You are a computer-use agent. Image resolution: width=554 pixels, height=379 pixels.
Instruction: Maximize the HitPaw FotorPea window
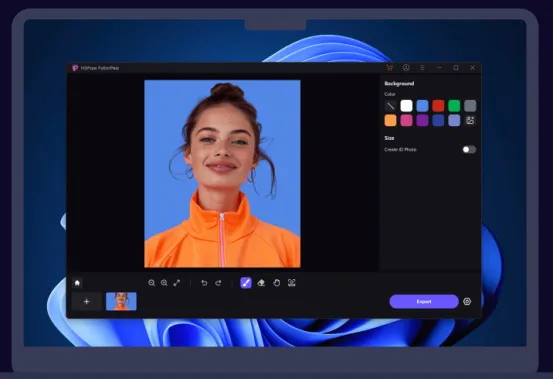point(456,67)
